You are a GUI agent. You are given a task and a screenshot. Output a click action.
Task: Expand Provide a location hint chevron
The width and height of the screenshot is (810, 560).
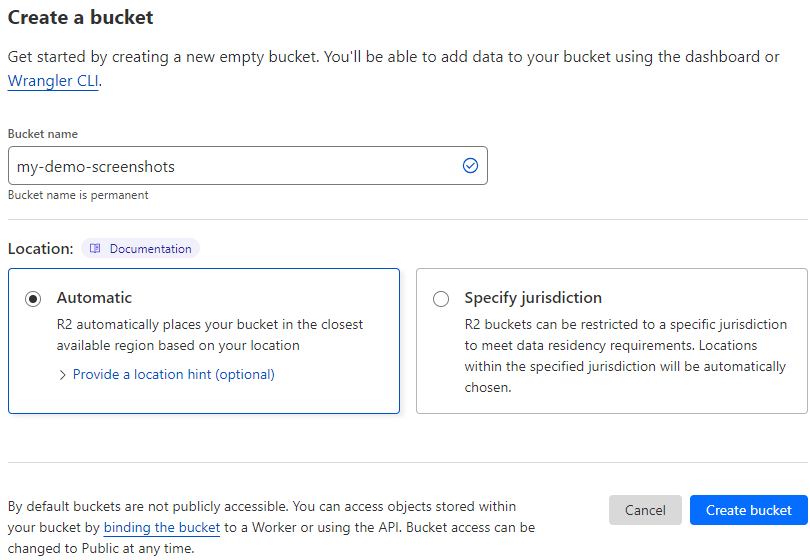(x=63, y=375)
